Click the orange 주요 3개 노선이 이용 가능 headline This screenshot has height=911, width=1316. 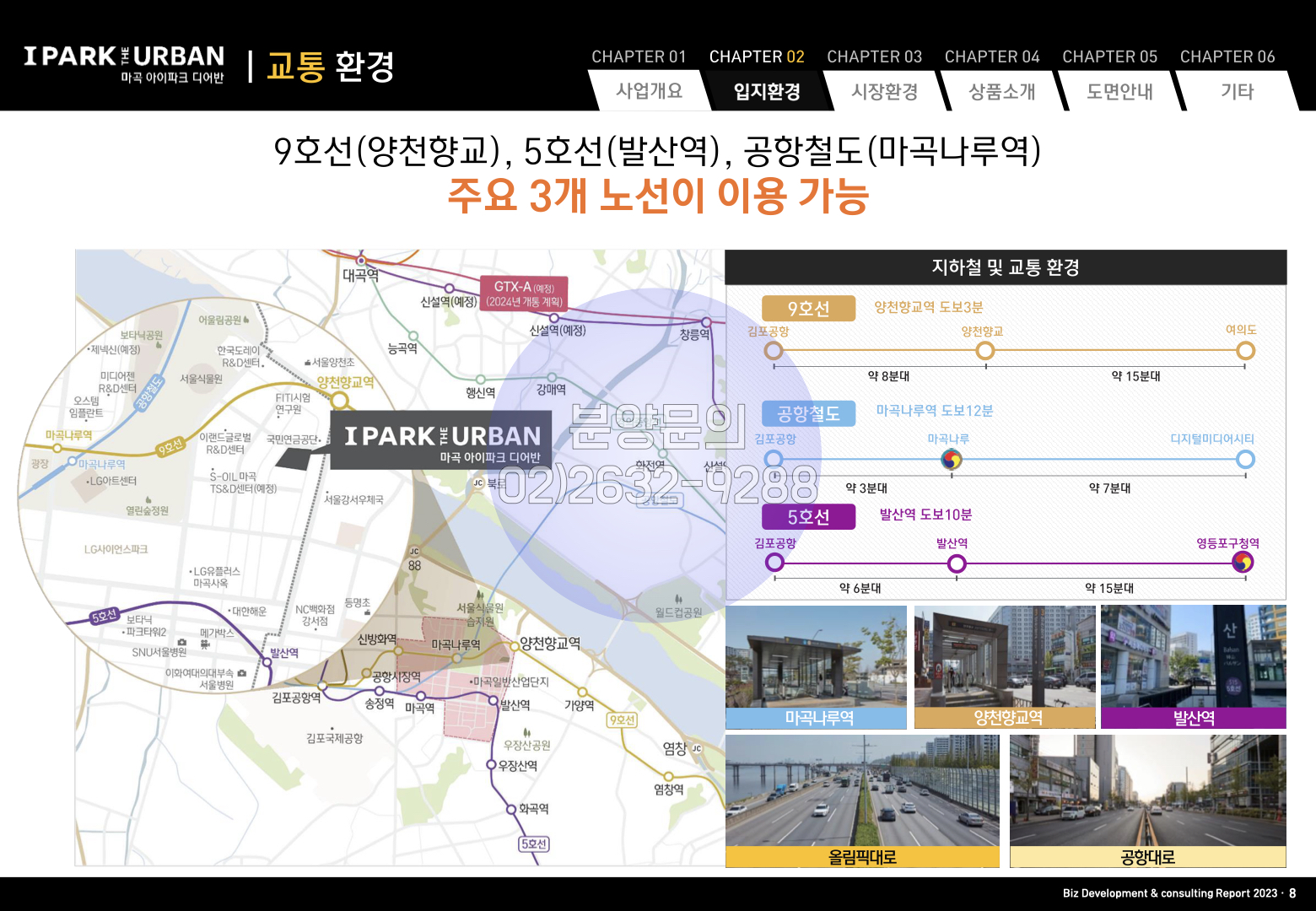(658, 196)
